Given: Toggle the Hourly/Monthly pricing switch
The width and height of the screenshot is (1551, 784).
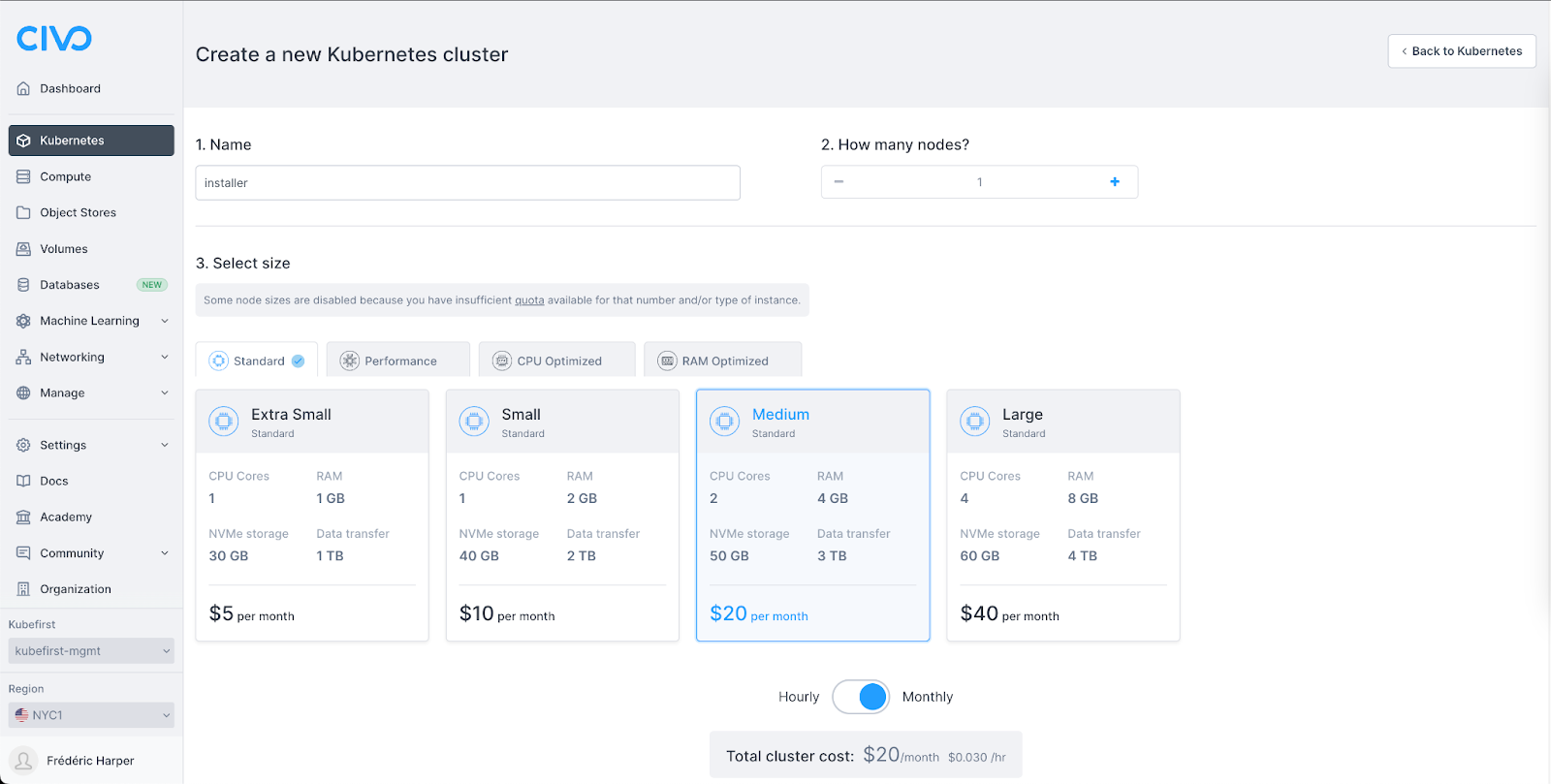Looking at the screenshot, I should [861, 697].
